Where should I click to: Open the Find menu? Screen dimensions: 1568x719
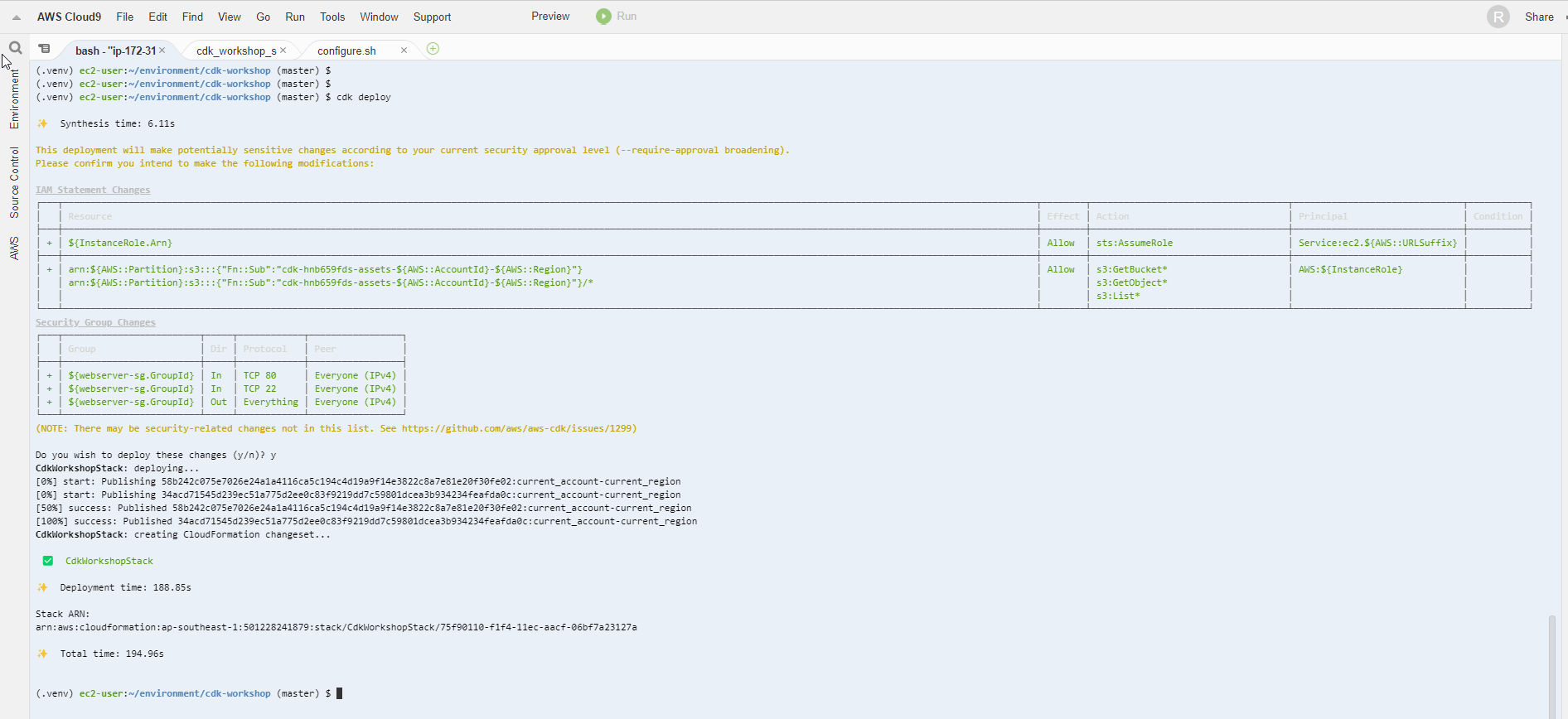[x=192, y=17]
